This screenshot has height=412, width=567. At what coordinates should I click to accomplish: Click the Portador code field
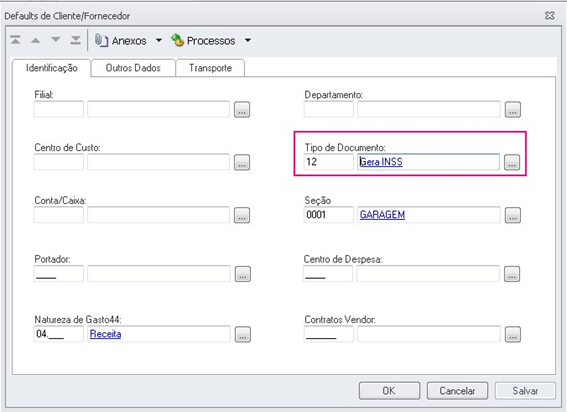coord(59,274)
